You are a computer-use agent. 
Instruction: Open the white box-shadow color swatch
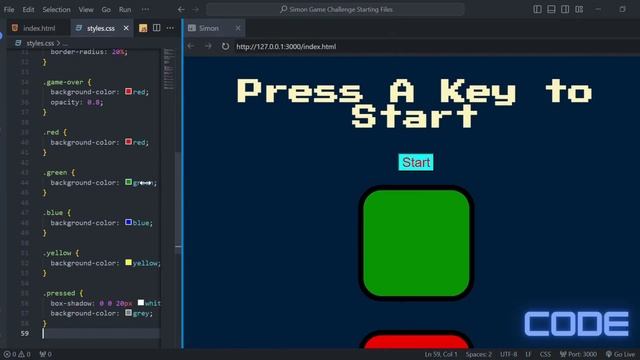click(x=141, y=302)
